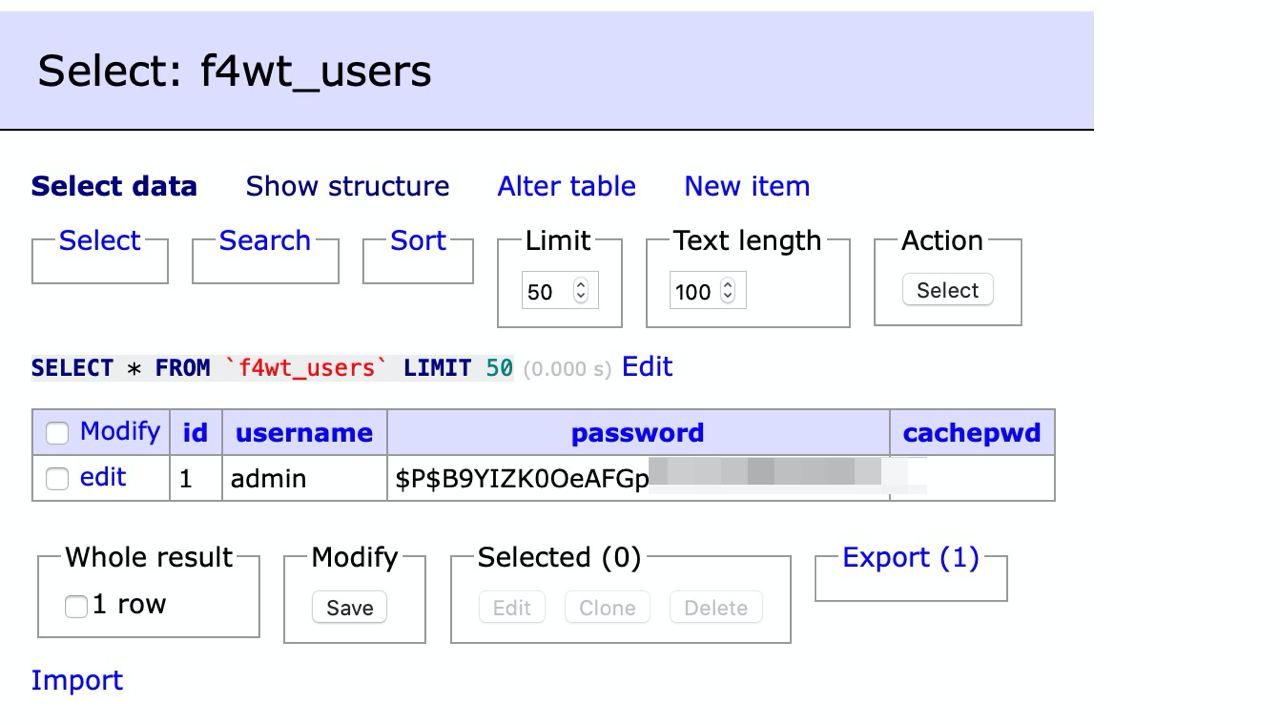Tick the checkbox for the admin row
This screenshot has height=725, width=1280.
pos(59,479)
